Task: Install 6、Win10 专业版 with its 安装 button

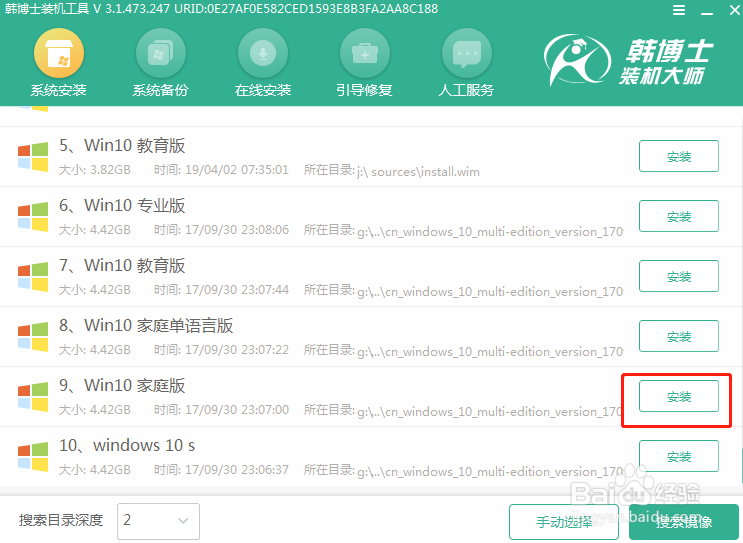Action: coord(679,216)
